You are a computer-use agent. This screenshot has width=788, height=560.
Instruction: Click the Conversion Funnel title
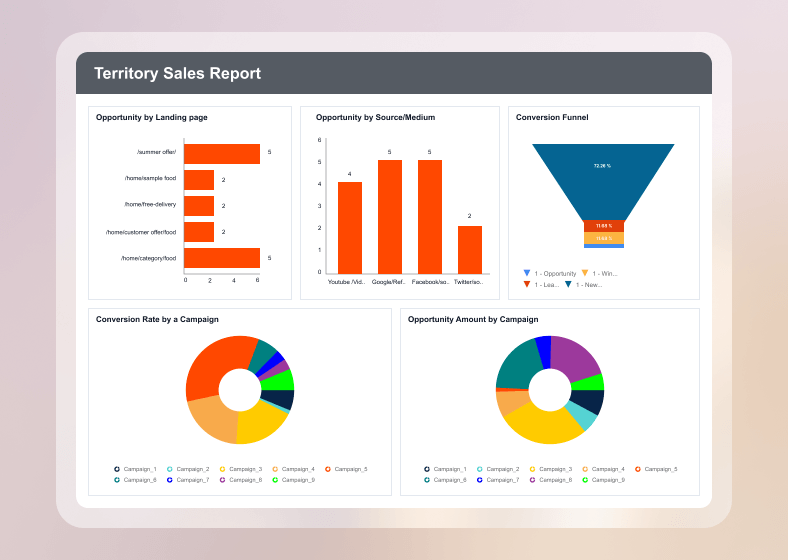[552, 117]
